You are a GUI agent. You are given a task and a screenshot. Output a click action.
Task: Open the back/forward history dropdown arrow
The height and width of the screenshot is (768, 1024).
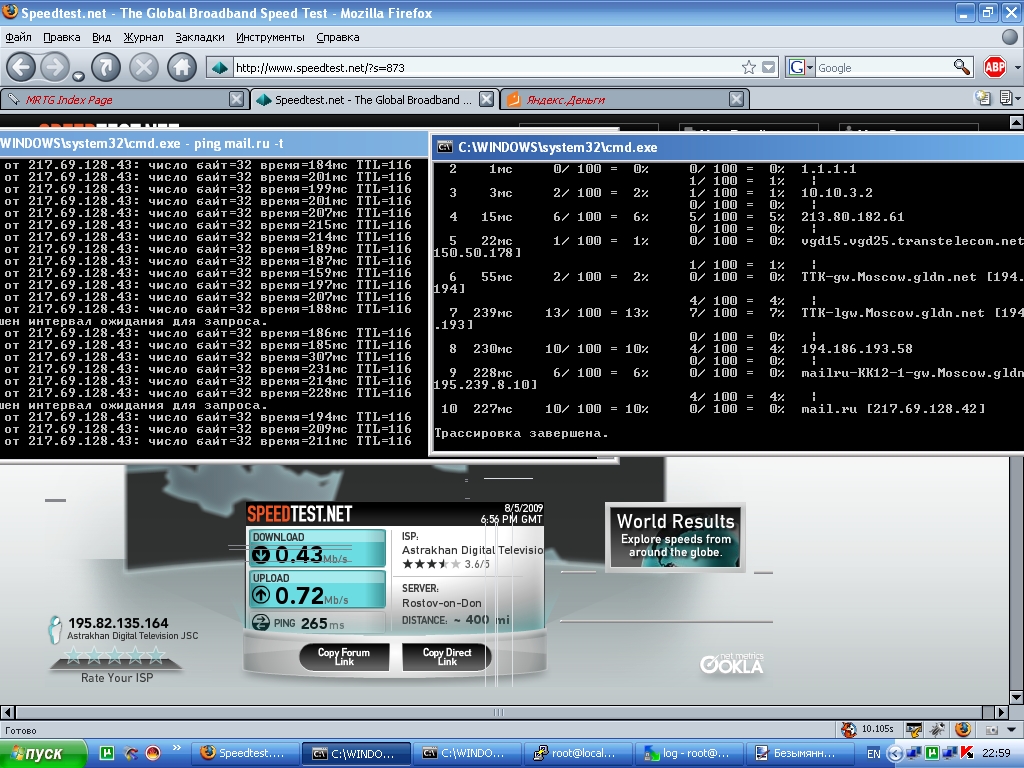(78, 76)
